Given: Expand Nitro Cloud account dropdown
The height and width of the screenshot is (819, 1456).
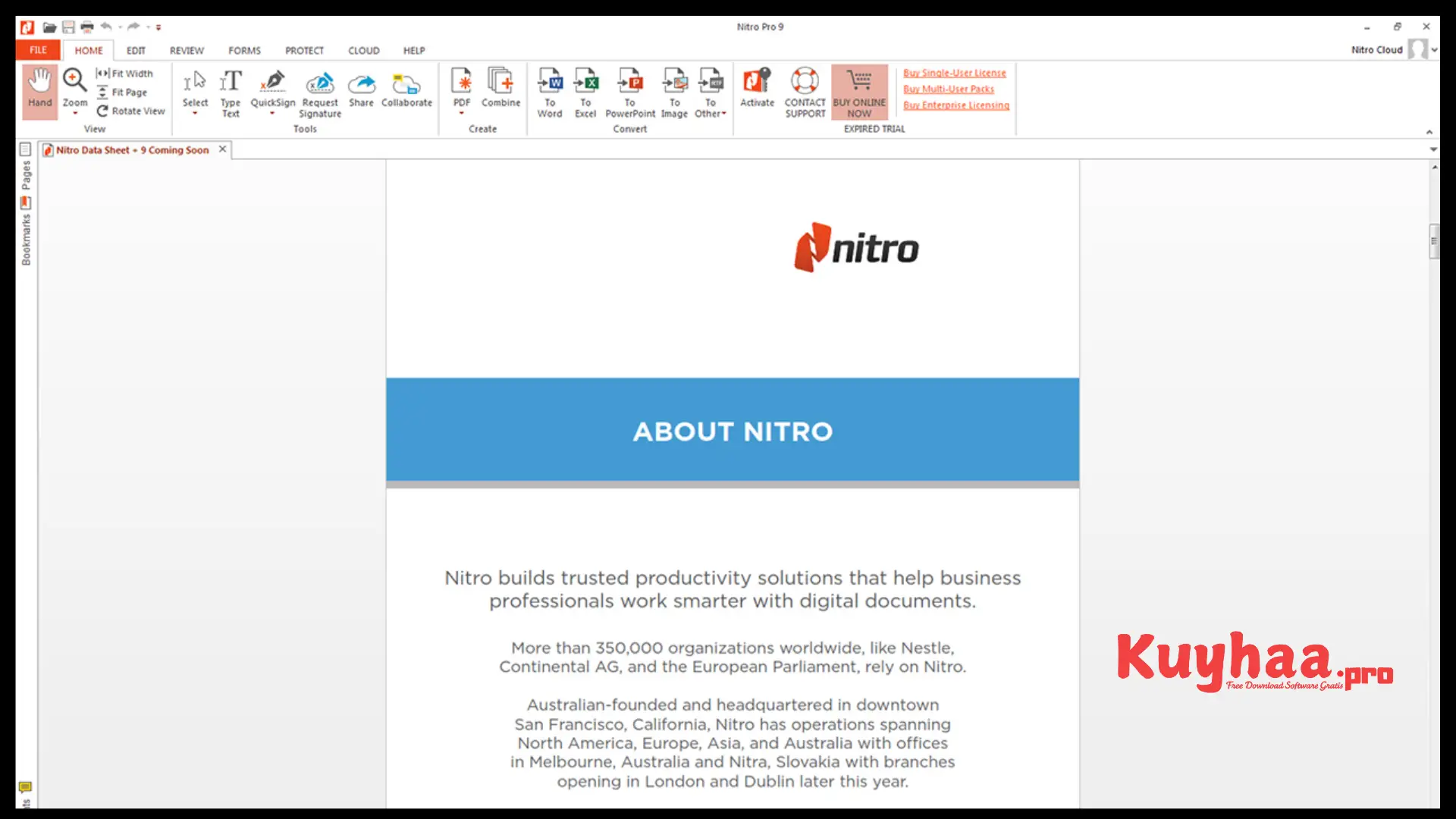Looking at the screenshot, I should tap(1434, 50).
